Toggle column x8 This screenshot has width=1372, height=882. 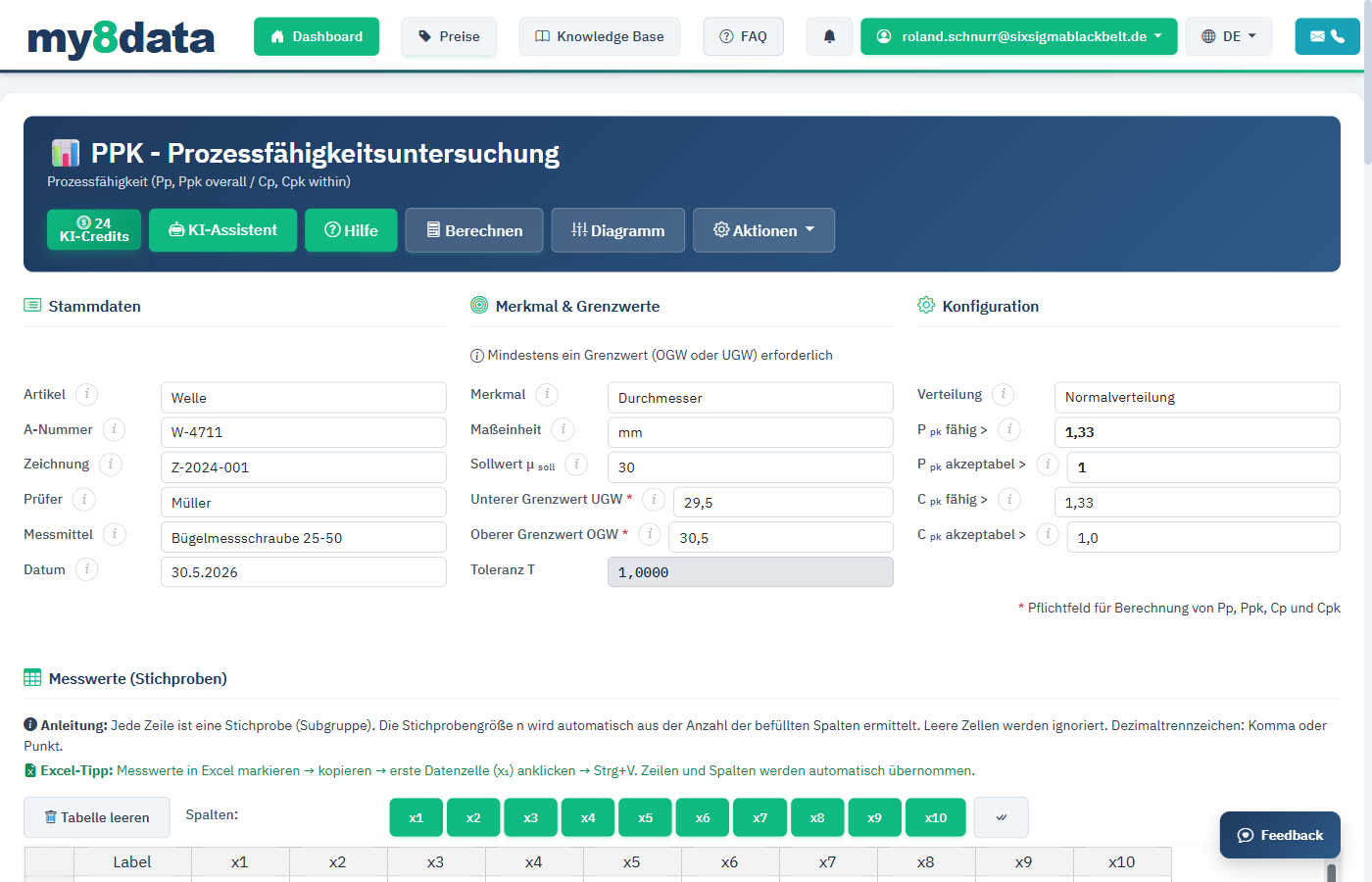817,817
